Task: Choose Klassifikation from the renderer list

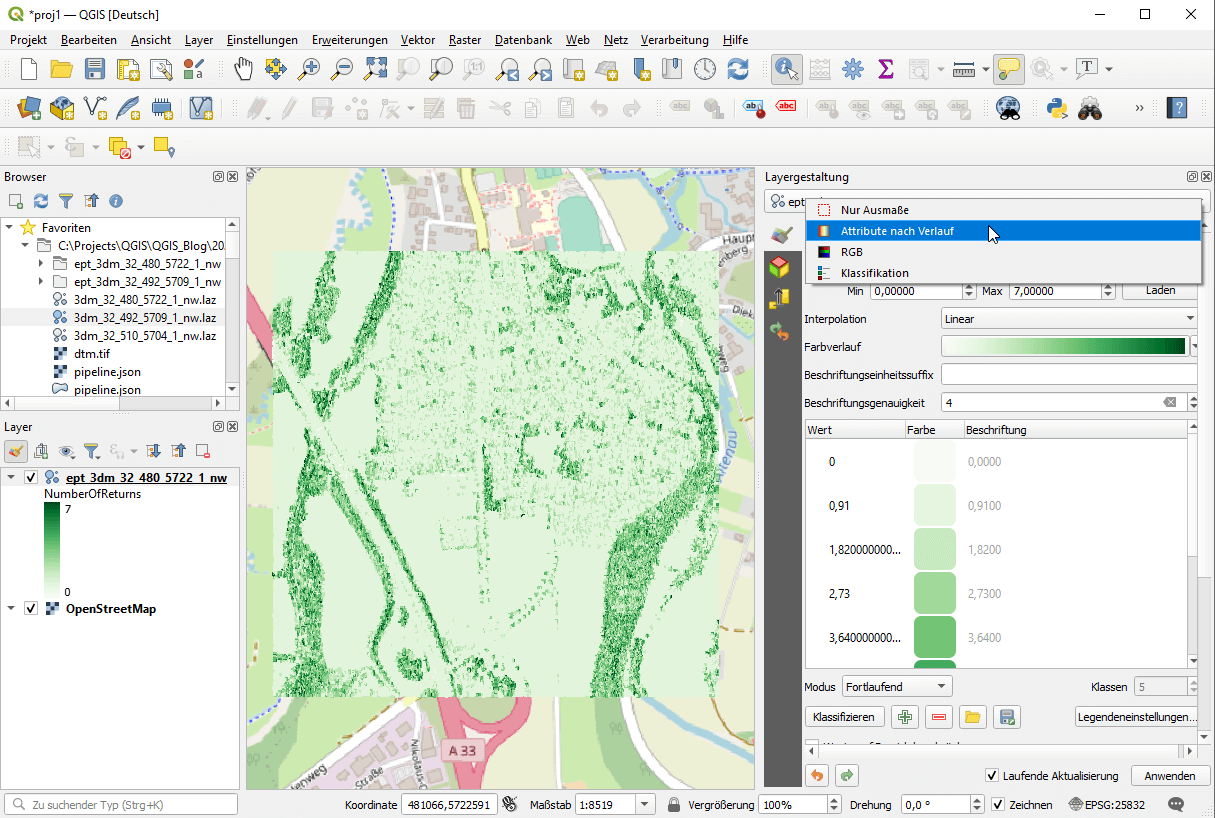Action: coord(874,273)
